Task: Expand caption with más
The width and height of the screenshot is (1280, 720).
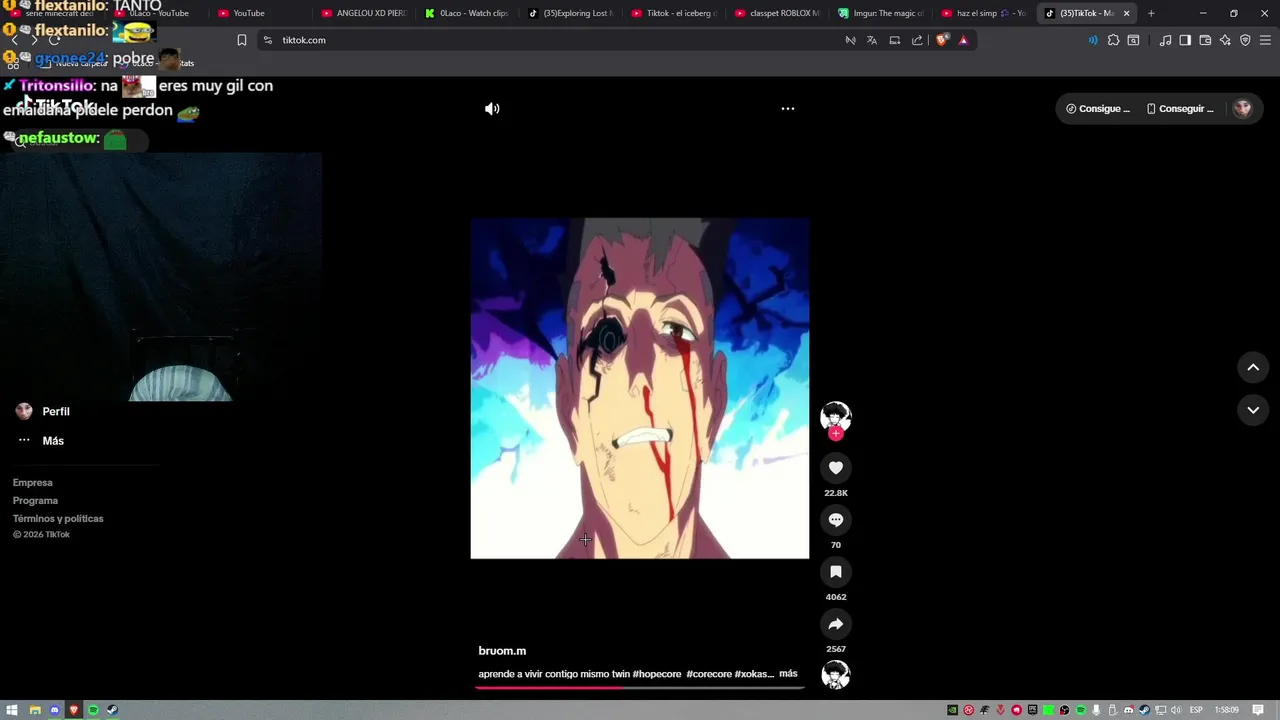Action: [788, 674]
